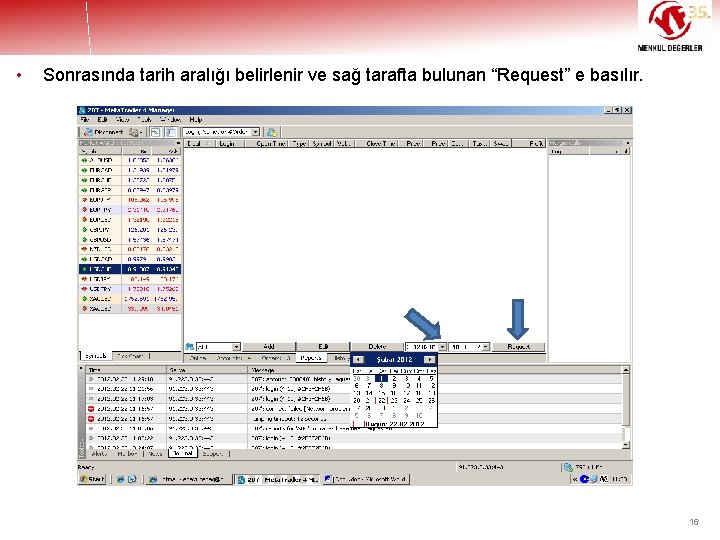This screenshot has width=720, height=540.
Task: Toggle the window layout toolbar icon
Action: [x=171, y=132]
